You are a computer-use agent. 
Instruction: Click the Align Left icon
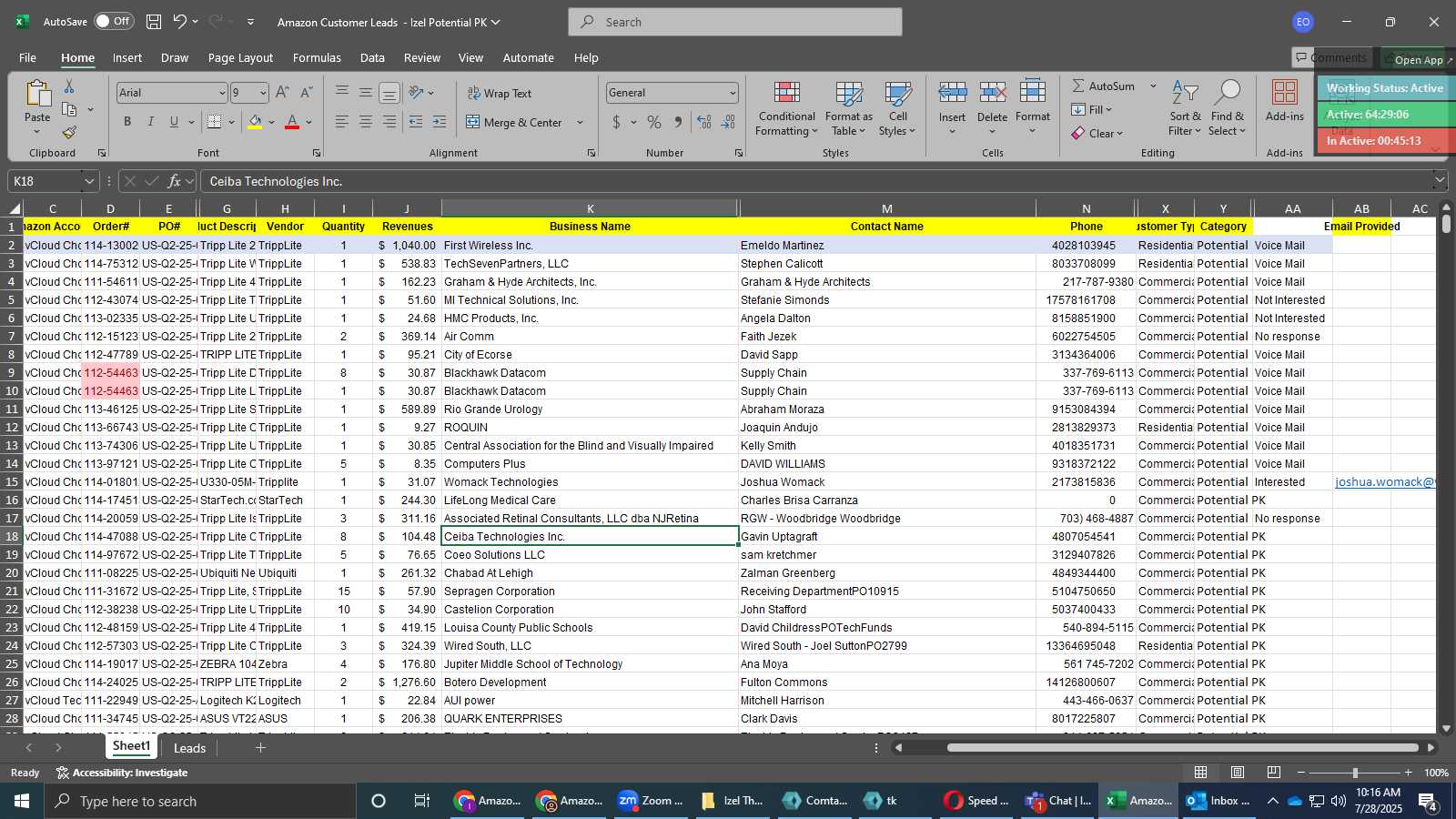click(x=341, y=122)
